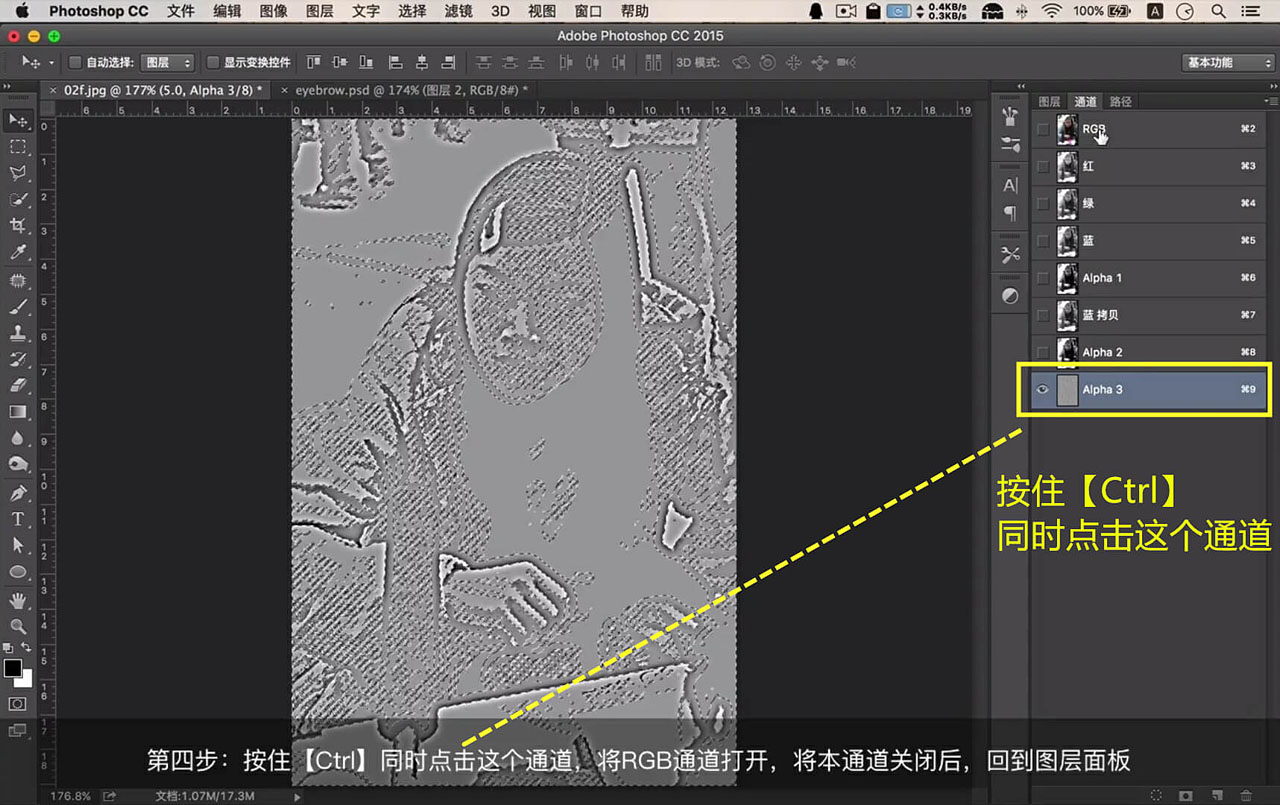The width and height of the screenshot is (1280, 805).
Task: Toggle visibility of Alpha 1 channel
Action: point(1043,278)
